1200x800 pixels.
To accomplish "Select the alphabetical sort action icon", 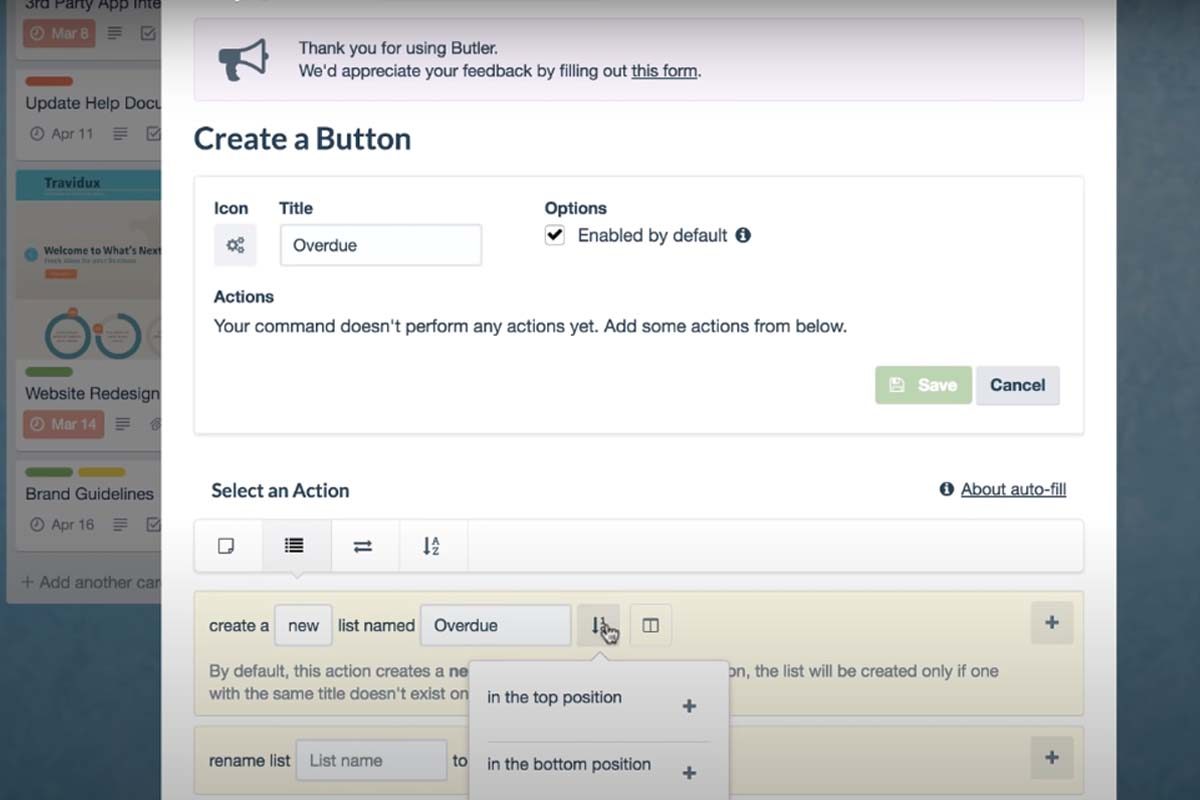I will tap(433, 545).
